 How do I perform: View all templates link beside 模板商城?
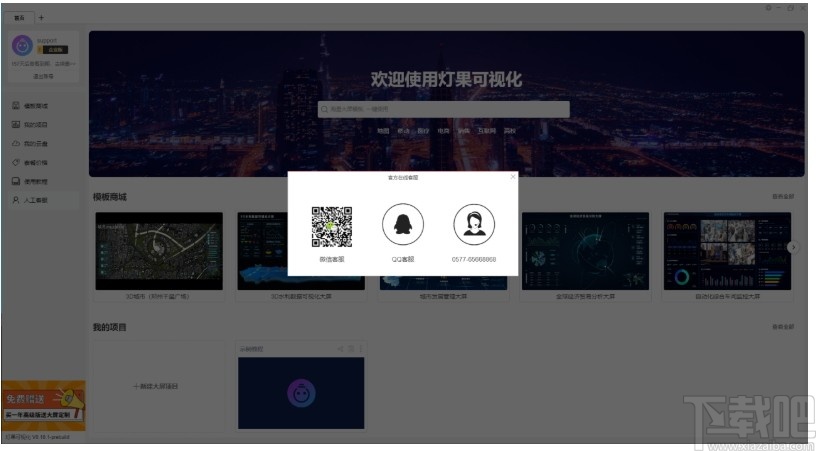pyautogui.click(x=783, y=197)
